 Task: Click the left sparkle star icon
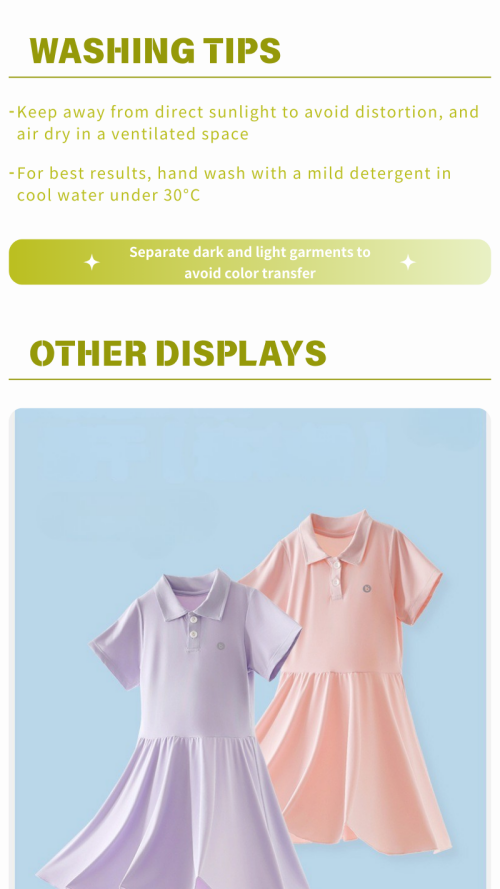pyautogui.click(x=92, y=263)
